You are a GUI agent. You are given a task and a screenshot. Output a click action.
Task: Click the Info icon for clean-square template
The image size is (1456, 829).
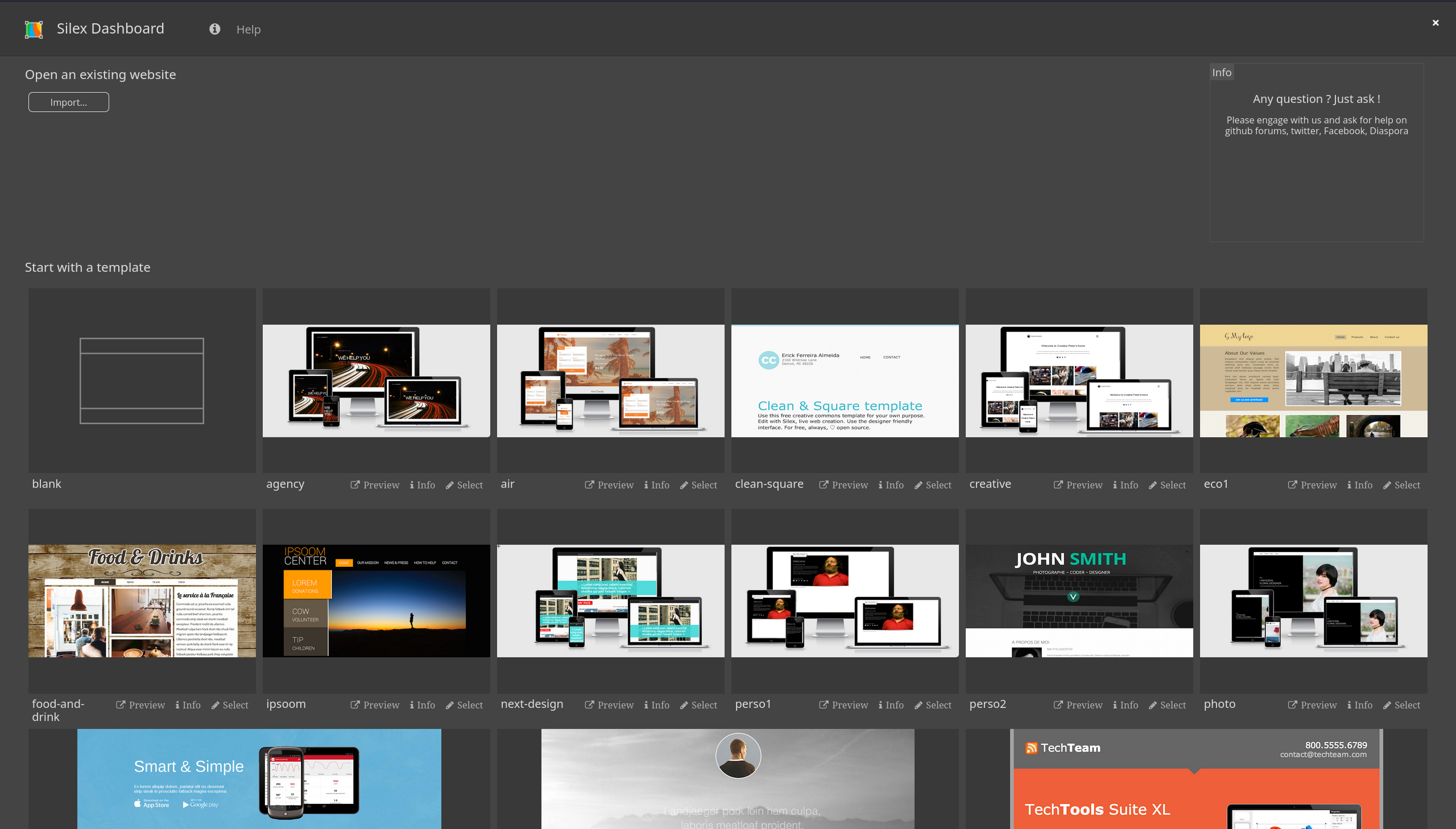point(880,485)
